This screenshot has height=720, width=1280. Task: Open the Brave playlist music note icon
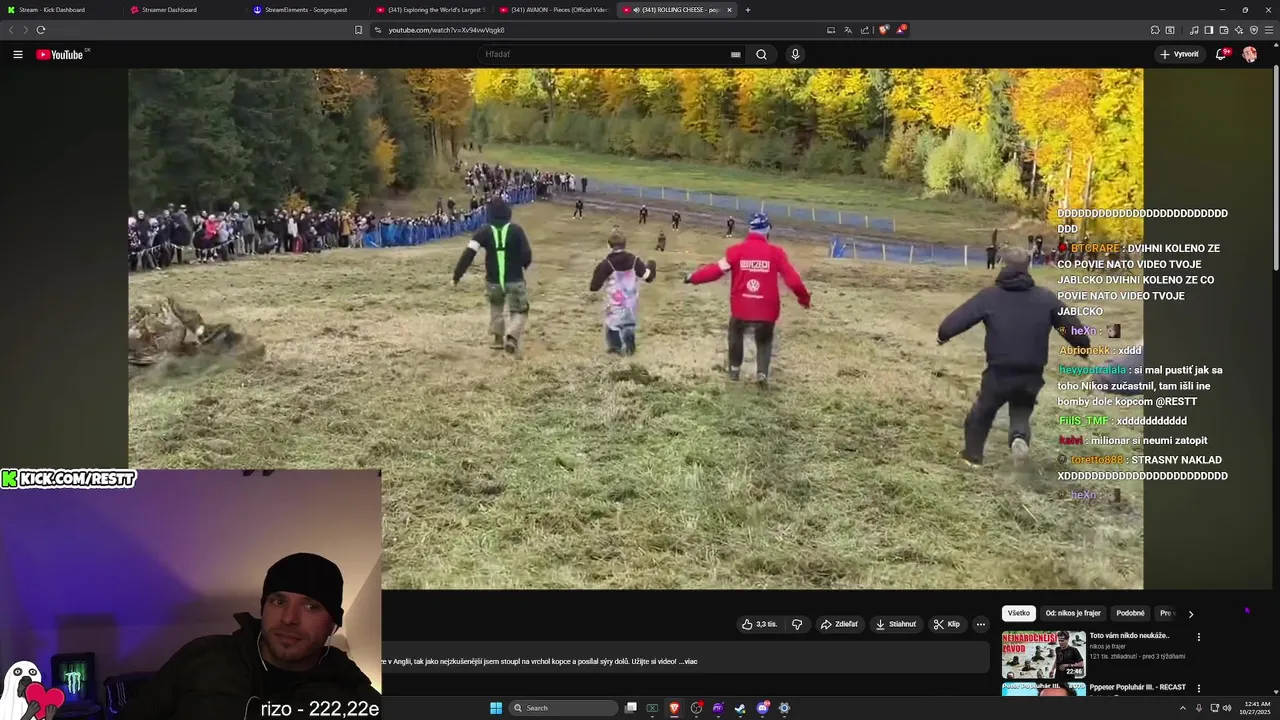(x=1194, y=30)
